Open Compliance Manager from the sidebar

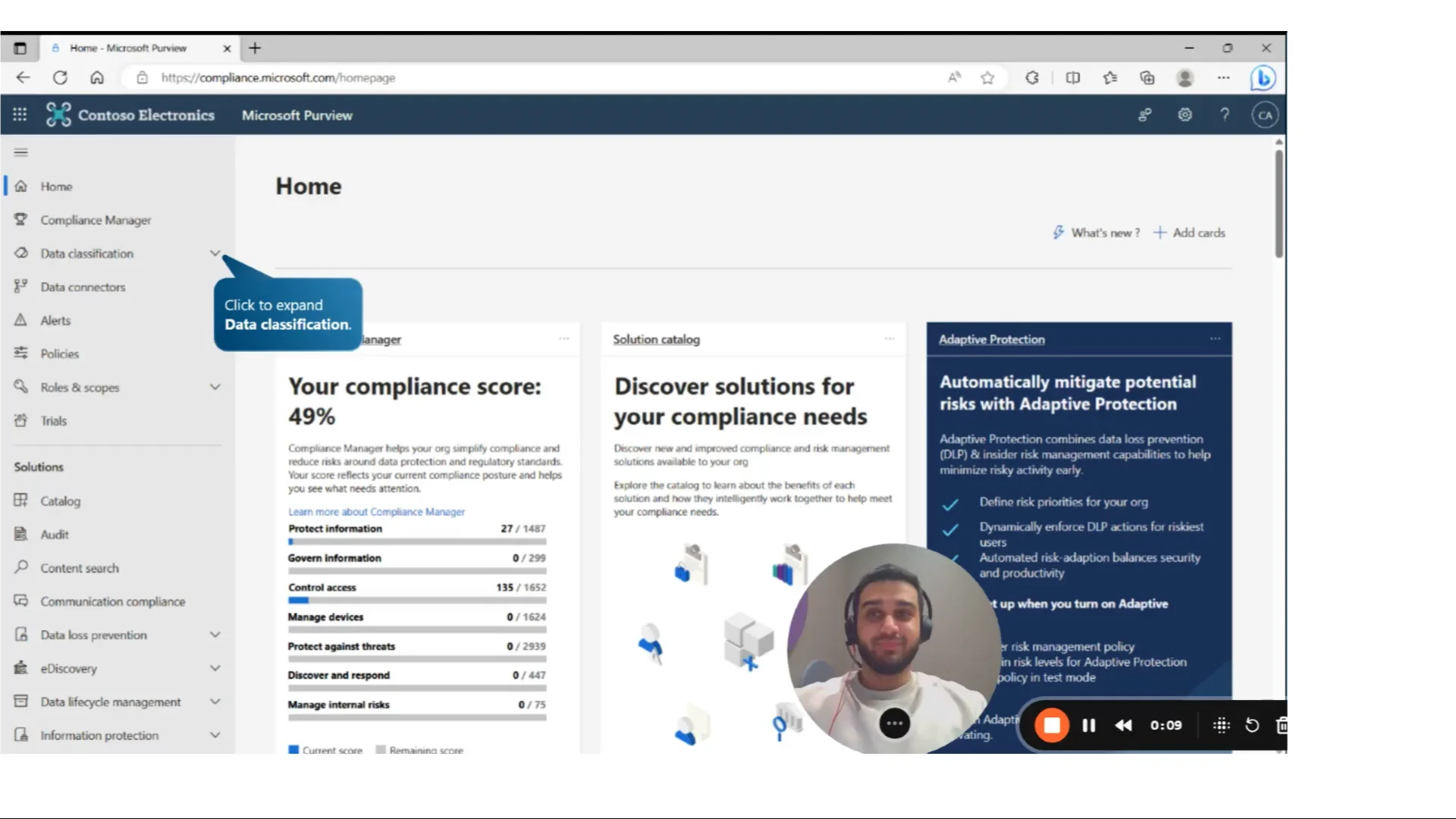tap(95, 220)
